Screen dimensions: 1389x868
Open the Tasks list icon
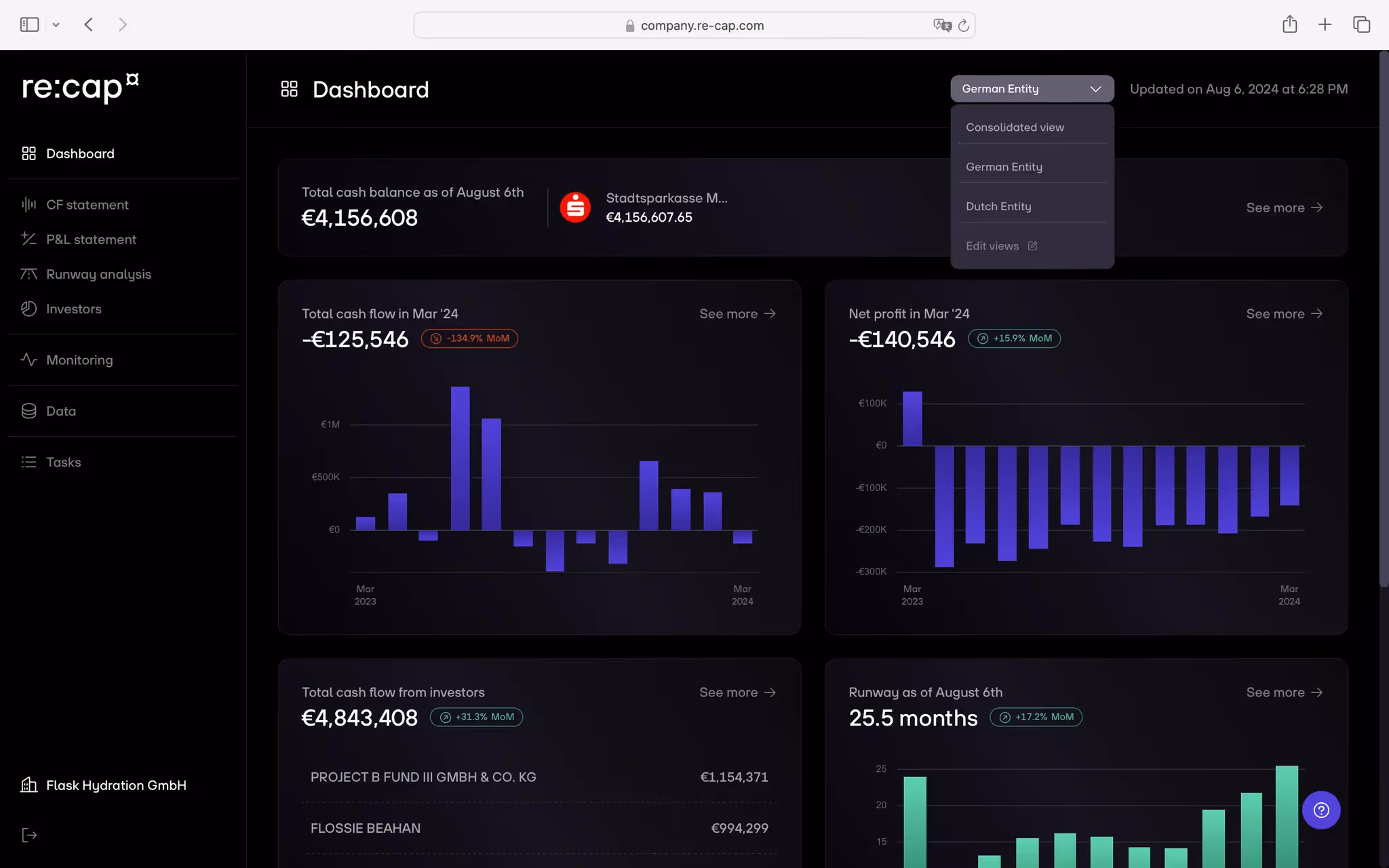tap(28, 462)
